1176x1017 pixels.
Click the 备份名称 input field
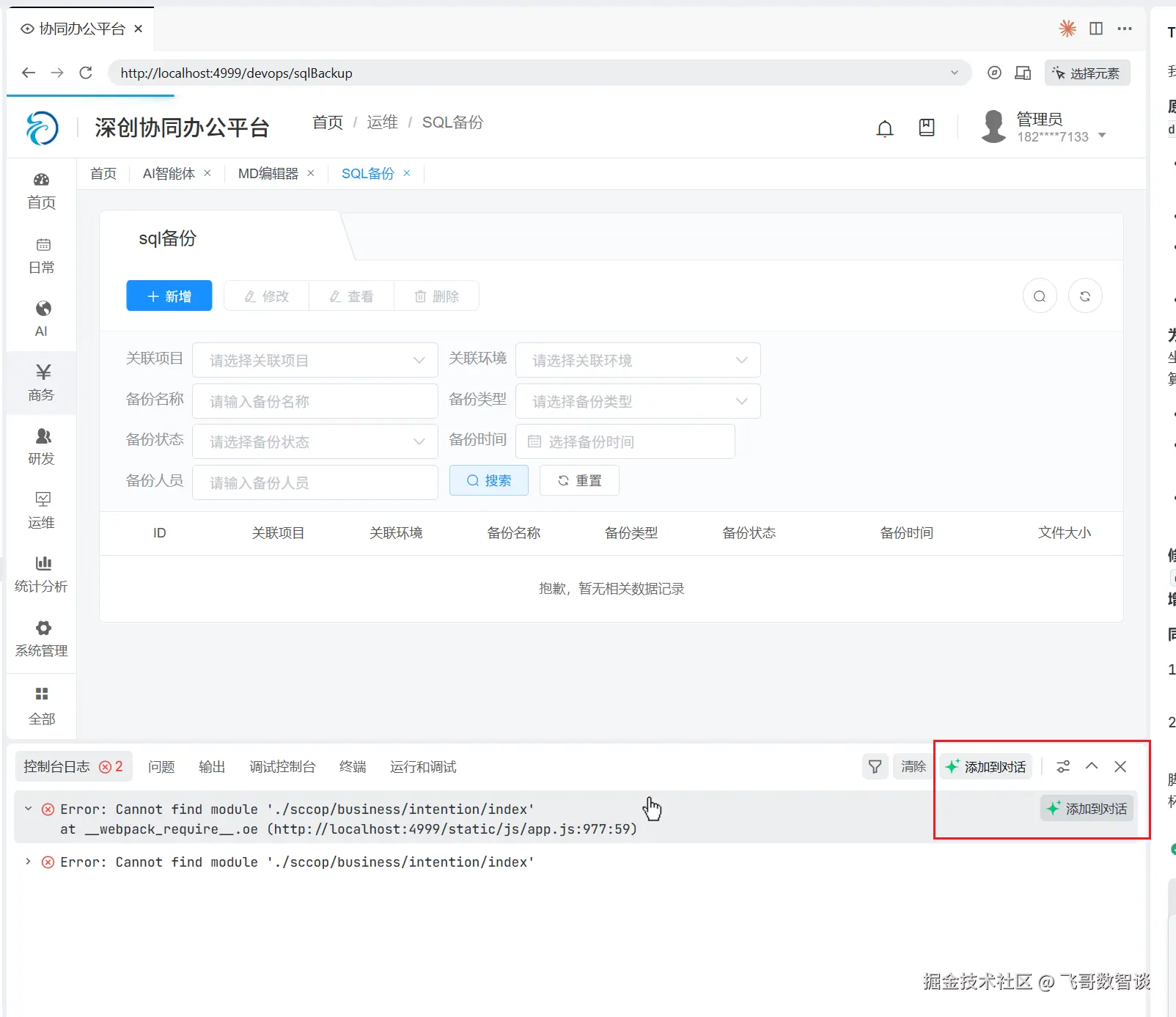tap(315, 401)
